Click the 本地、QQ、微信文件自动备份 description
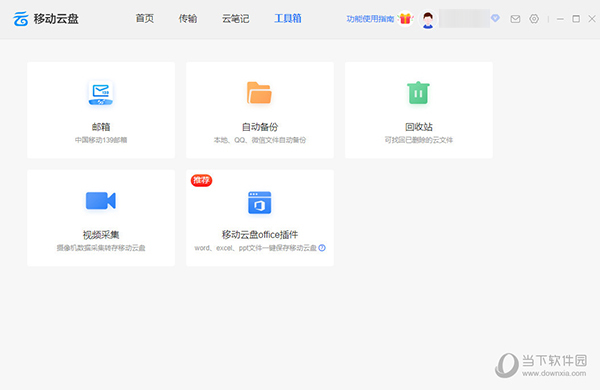Viewport: 600px width, 390px height. pyautogui.click(x=260, y=140)
